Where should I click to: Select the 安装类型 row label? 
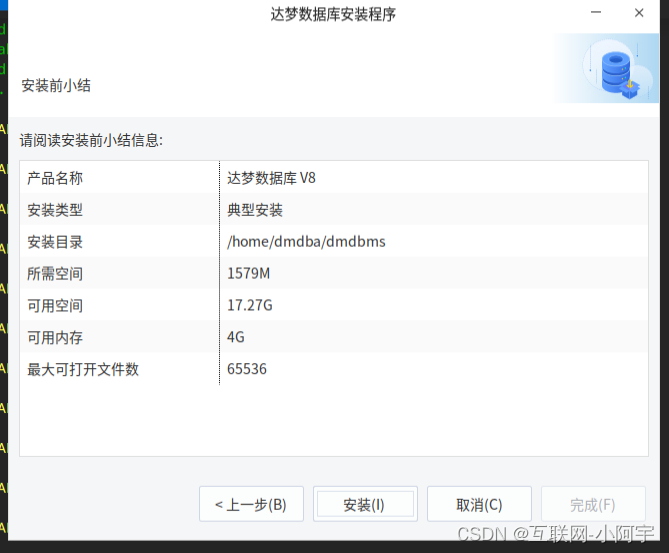[x=55, y=210]
